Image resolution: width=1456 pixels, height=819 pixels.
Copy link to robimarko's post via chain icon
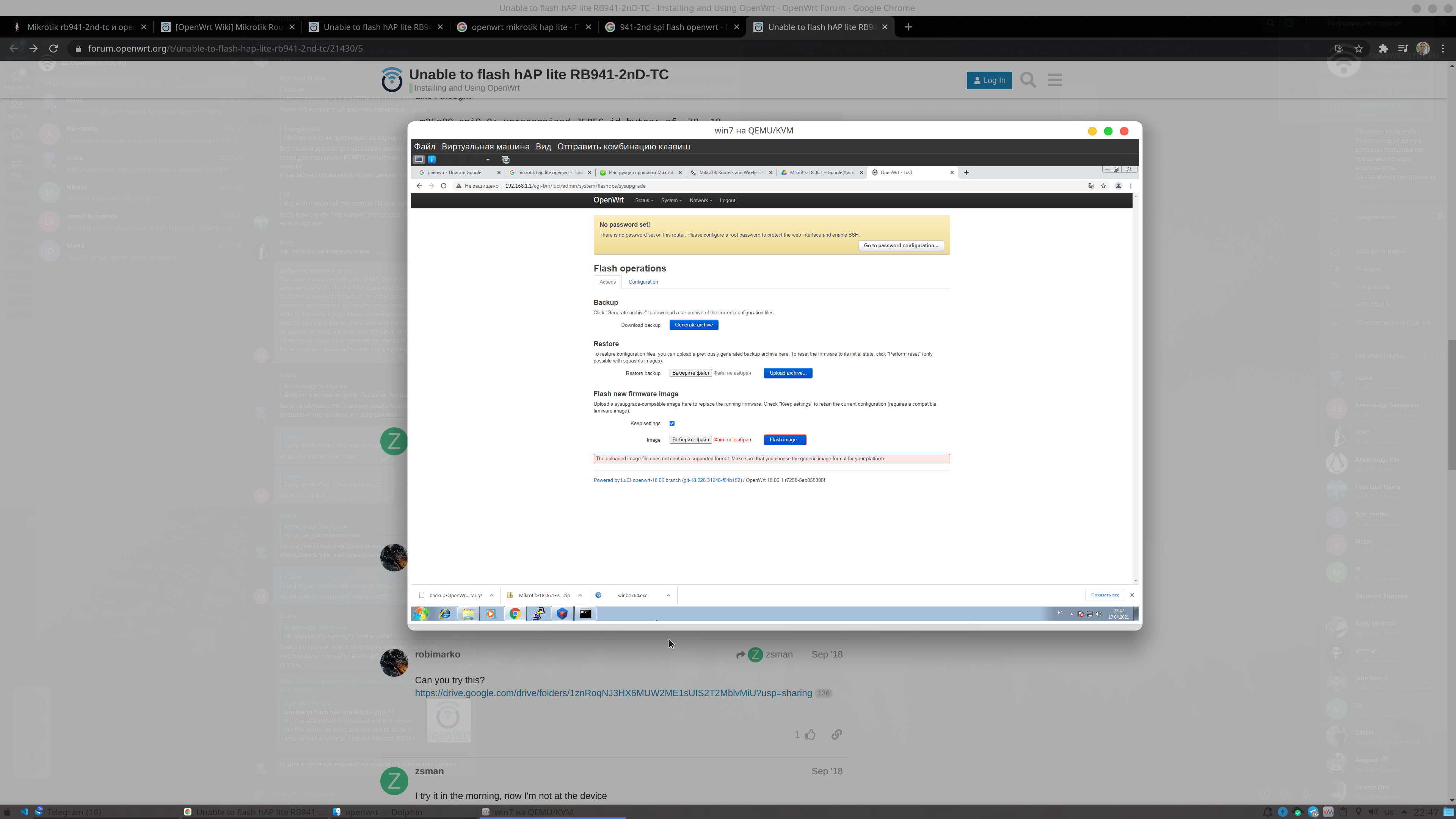coord(836,734)
